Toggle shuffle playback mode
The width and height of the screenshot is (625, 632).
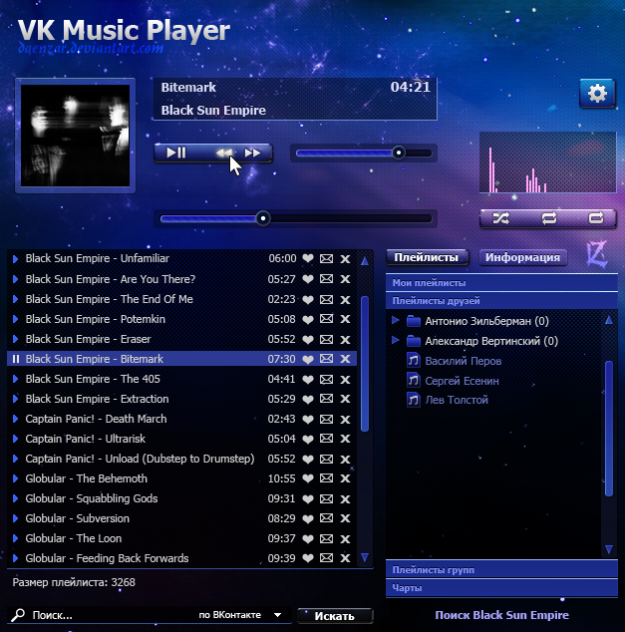500,217
